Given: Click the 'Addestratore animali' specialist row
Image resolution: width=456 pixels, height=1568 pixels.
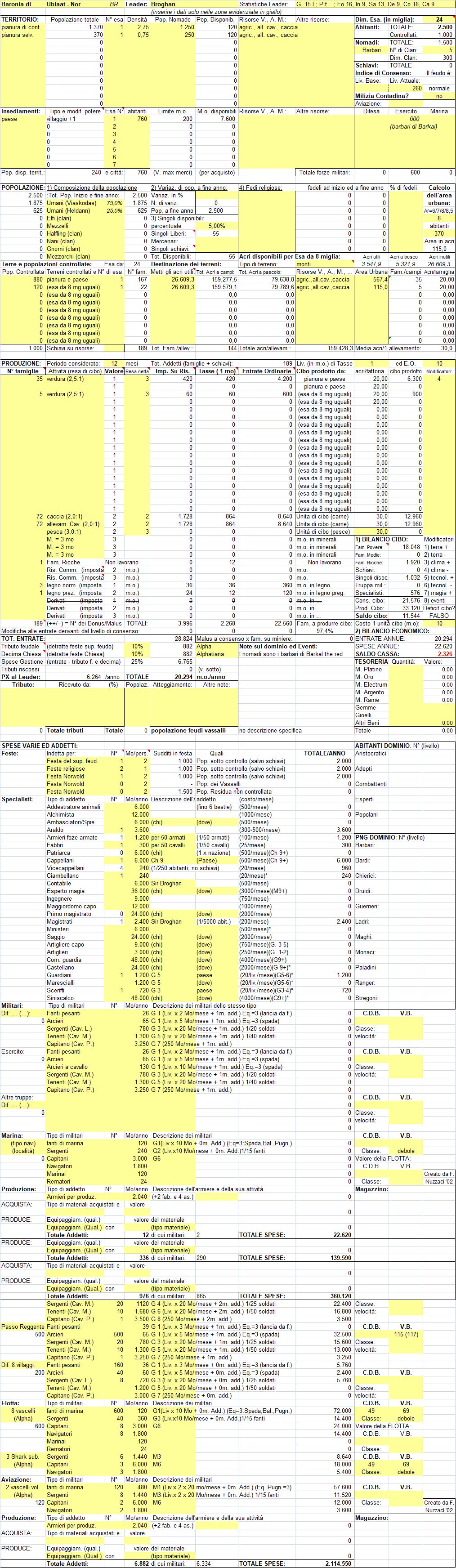Looking at the screenshot, I should [x=74, y=807].
